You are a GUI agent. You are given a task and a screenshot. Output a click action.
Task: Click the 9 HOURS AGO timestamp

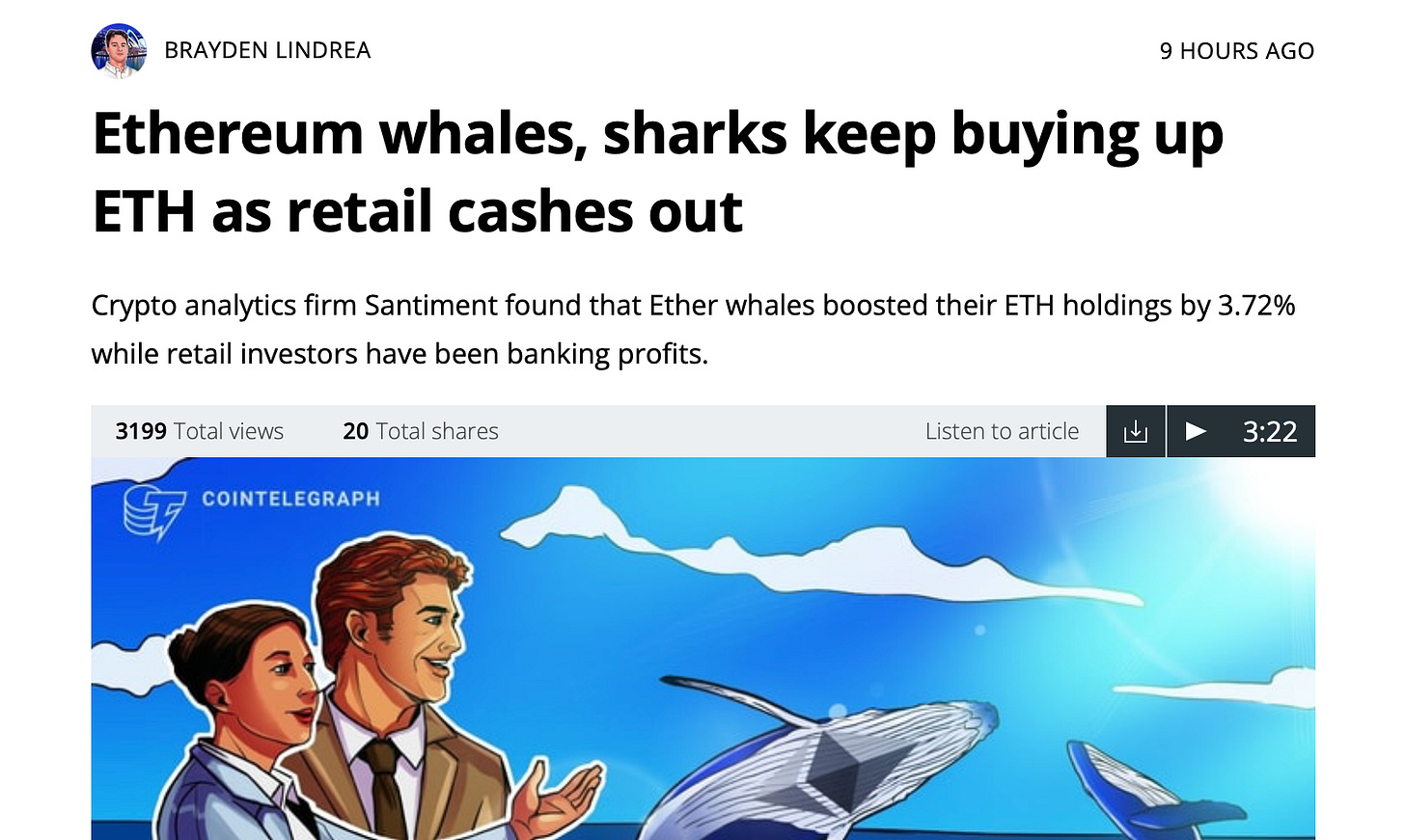click(1237, 51)
